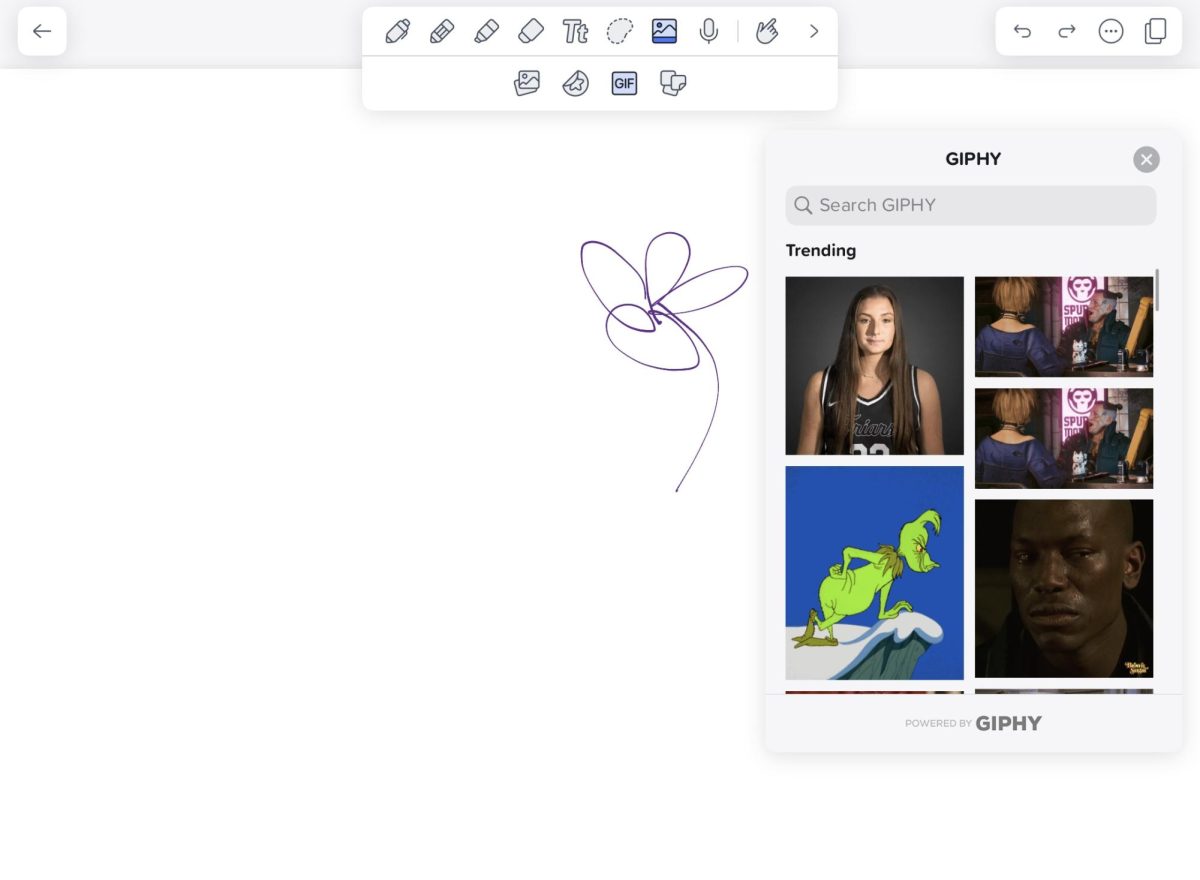Toggle the hand finger-drawing tool
1200x880 pixels.
pos(767,31)
